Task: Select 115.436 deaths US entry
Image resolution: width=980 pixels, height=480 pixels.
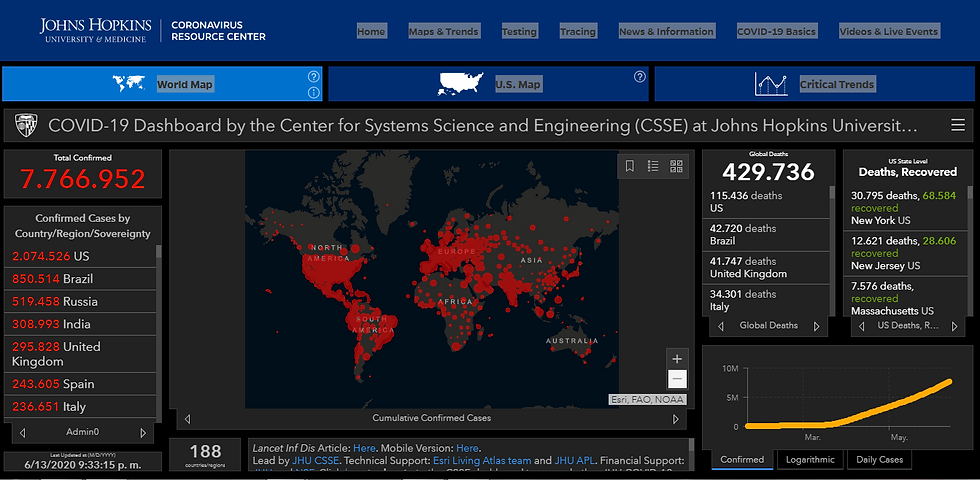Action: (766, 202)
